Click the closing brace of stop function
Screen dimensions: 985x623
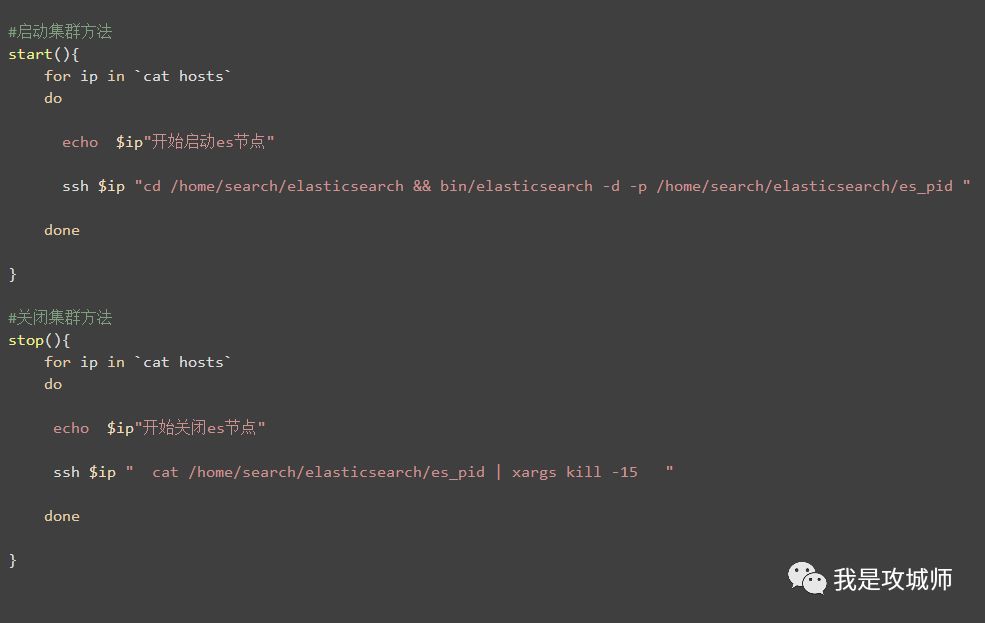[13, 560]
